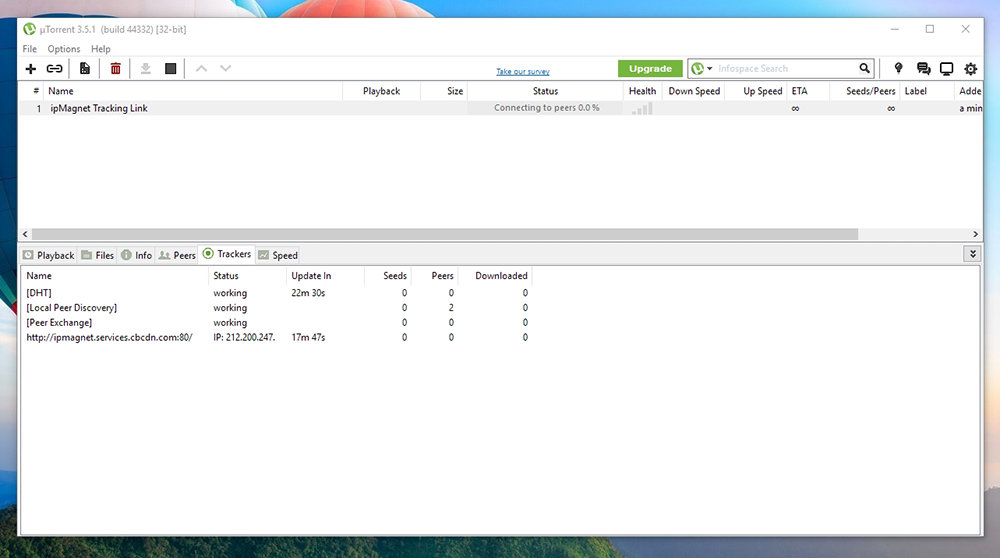
Task: Click the Add Torrent plus icon
Action: click(30, 69)
